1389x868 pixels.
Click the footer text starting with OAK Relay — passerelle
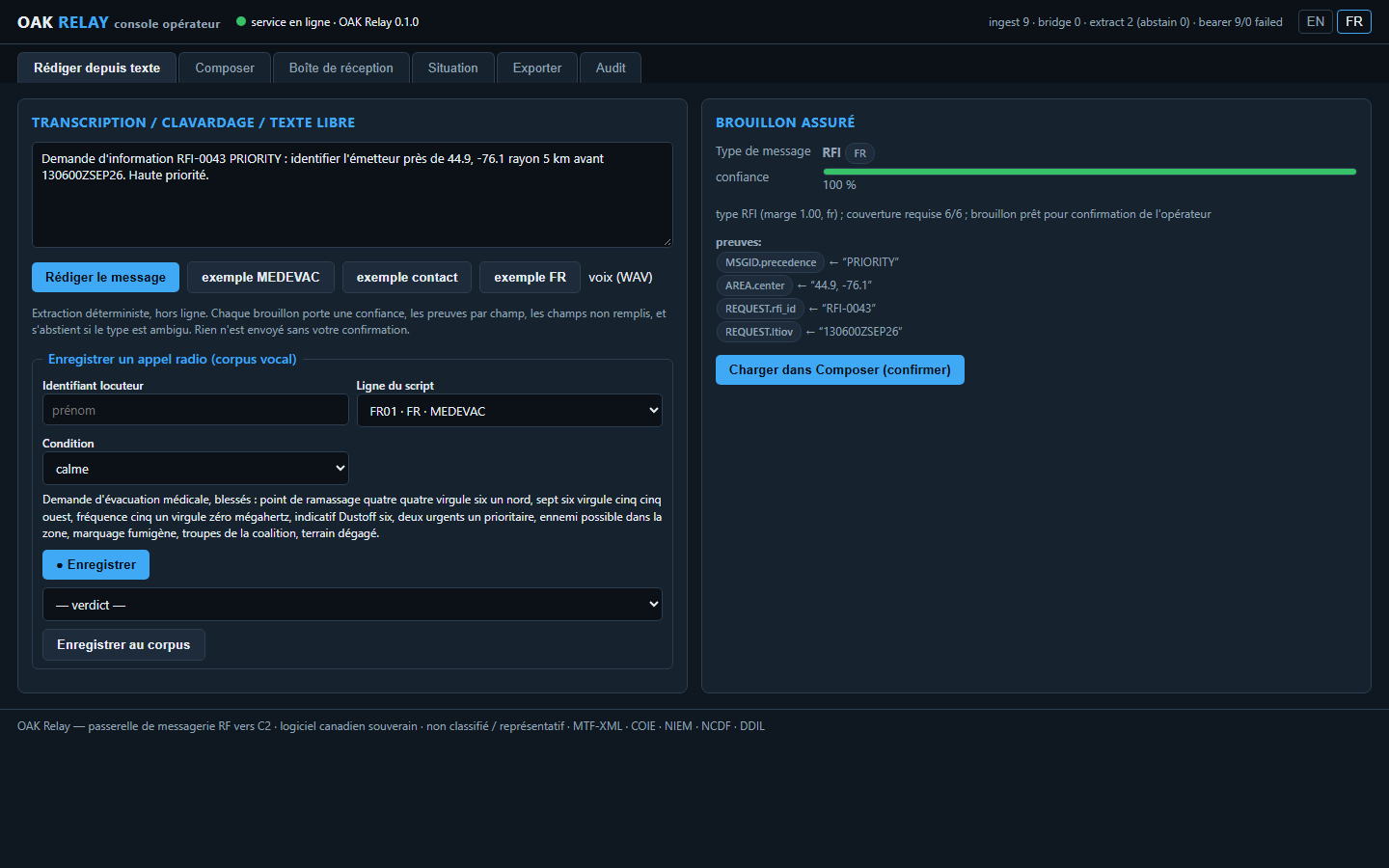click(x=391, y=726)
